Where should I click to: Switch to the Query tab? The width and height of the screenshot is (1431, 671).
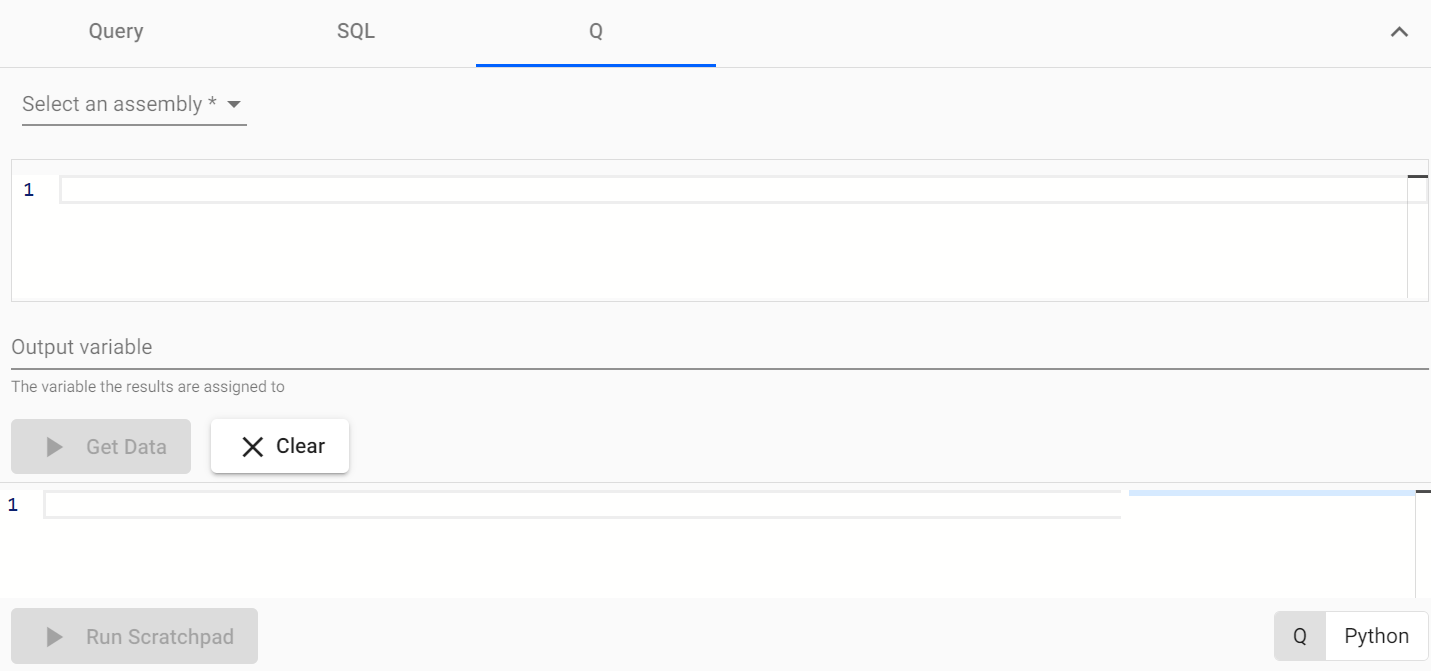[x=116, y=32]
